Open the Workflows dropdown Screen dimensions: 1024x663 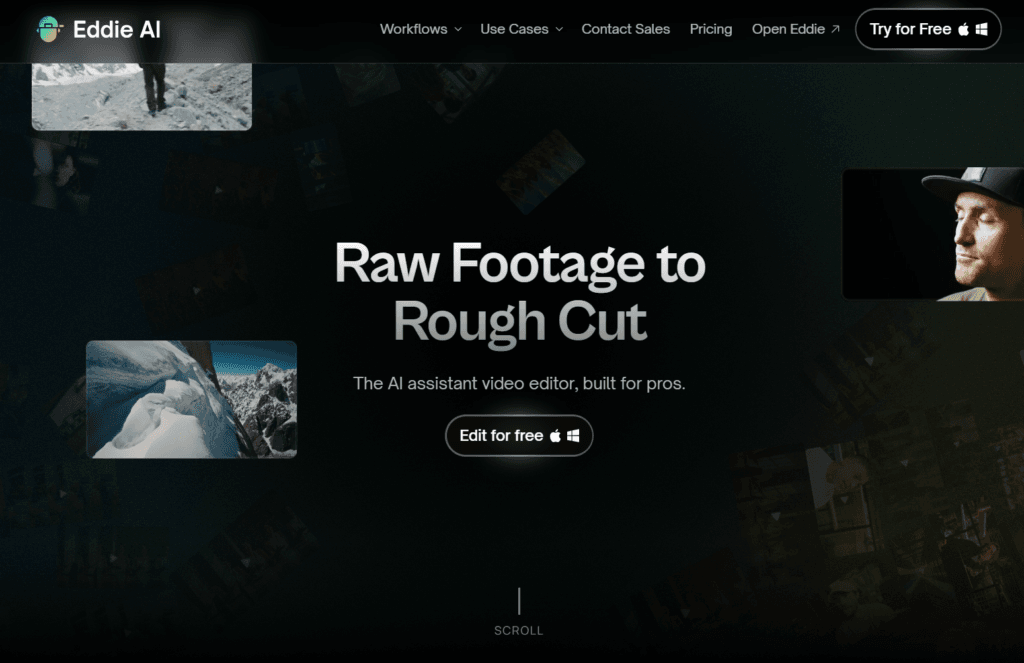click(x=412, y=29)
